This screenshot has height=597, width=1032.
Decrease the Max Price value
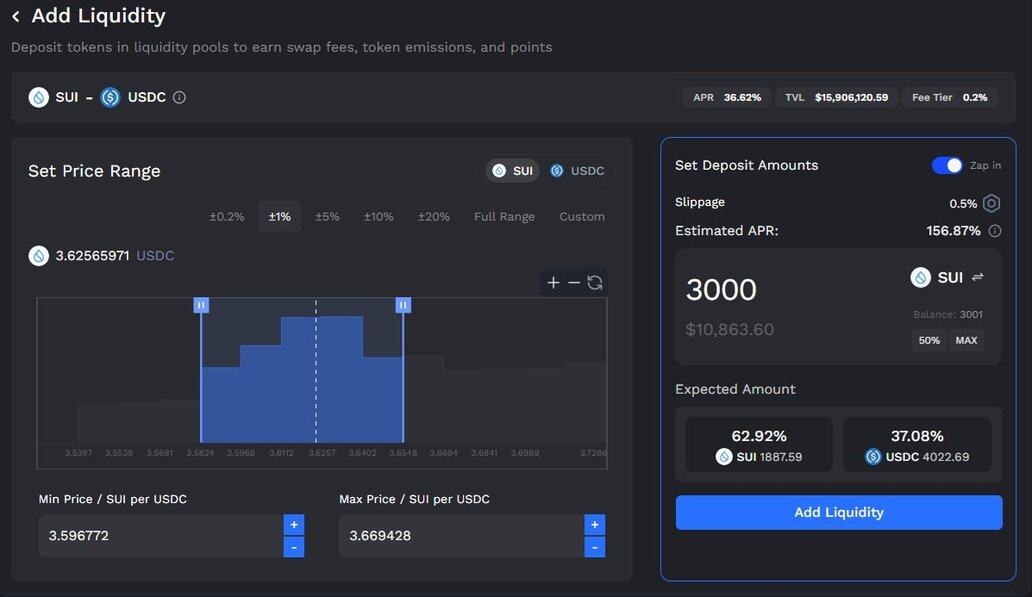[594, 547]
